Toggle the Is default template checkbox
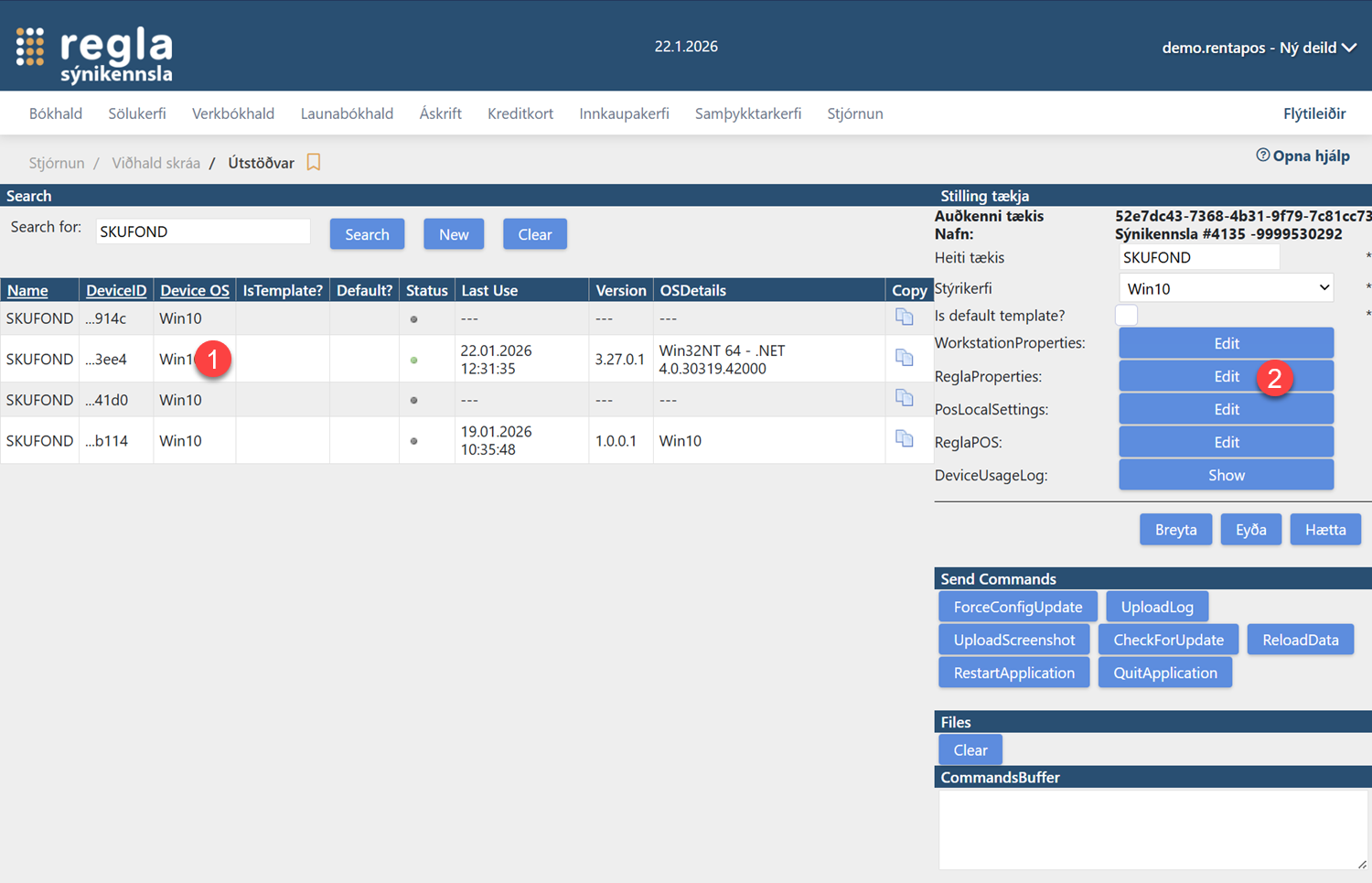The width and height of the screenshot is (1372, 883). tap(1126, 315)
